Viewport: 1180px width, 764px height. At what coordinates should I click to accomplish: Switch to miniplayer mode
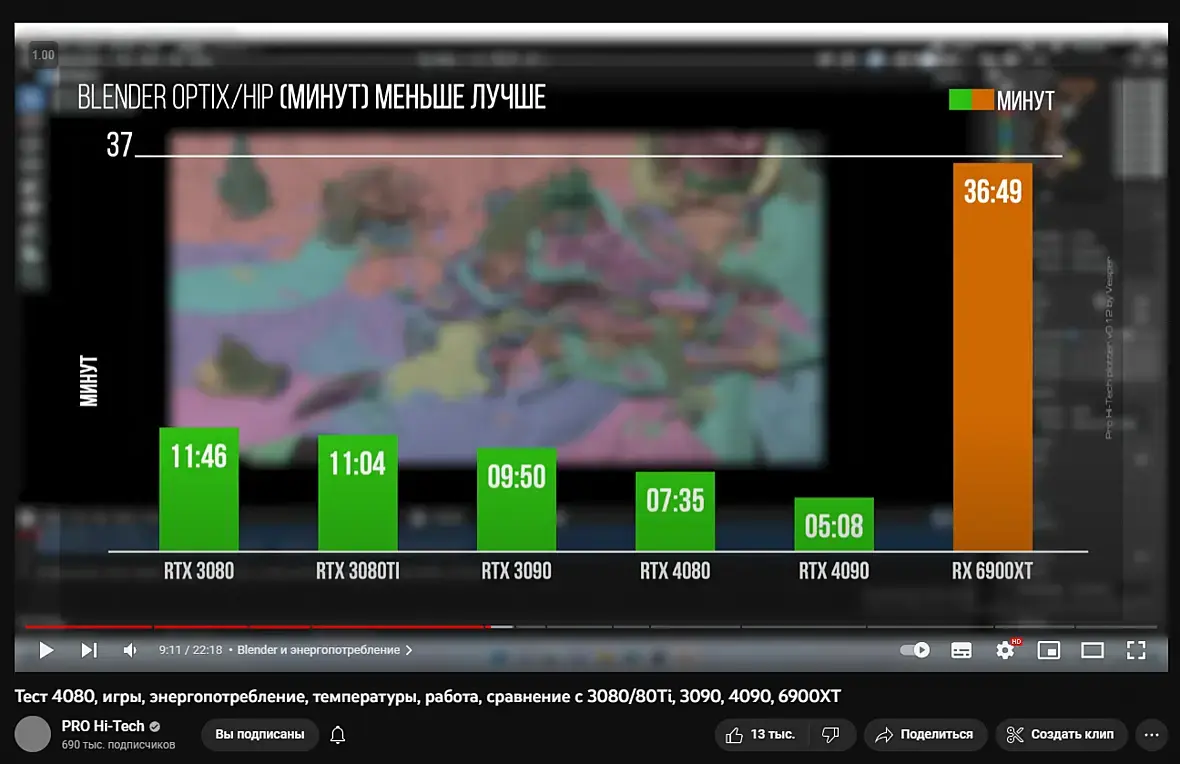pos(1048,650)
